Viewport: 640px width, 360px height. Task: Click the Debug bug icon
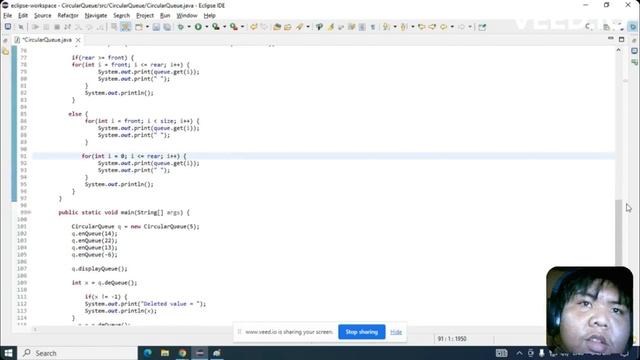180,27
